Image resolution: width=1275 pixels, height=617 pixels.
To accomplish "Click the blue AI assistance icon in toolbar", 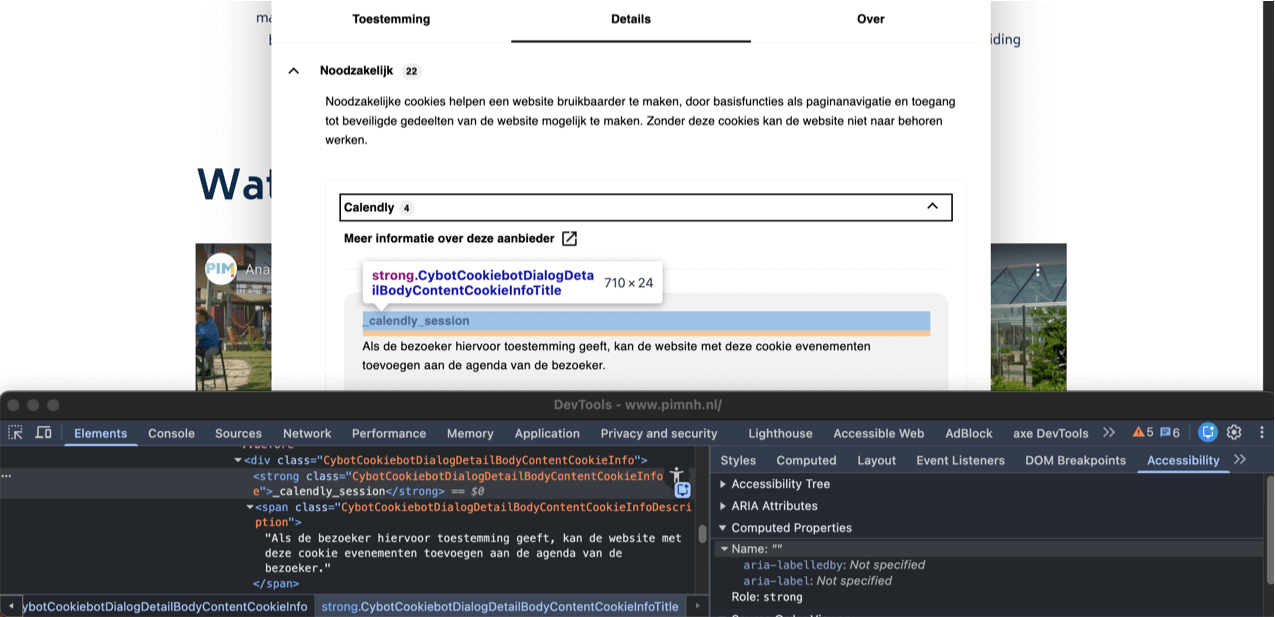I will click(1208, 433).
